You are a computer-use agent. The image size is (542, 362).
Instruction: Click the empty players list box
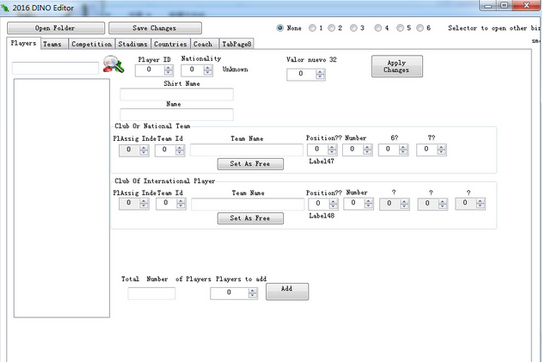coord(62,198)
